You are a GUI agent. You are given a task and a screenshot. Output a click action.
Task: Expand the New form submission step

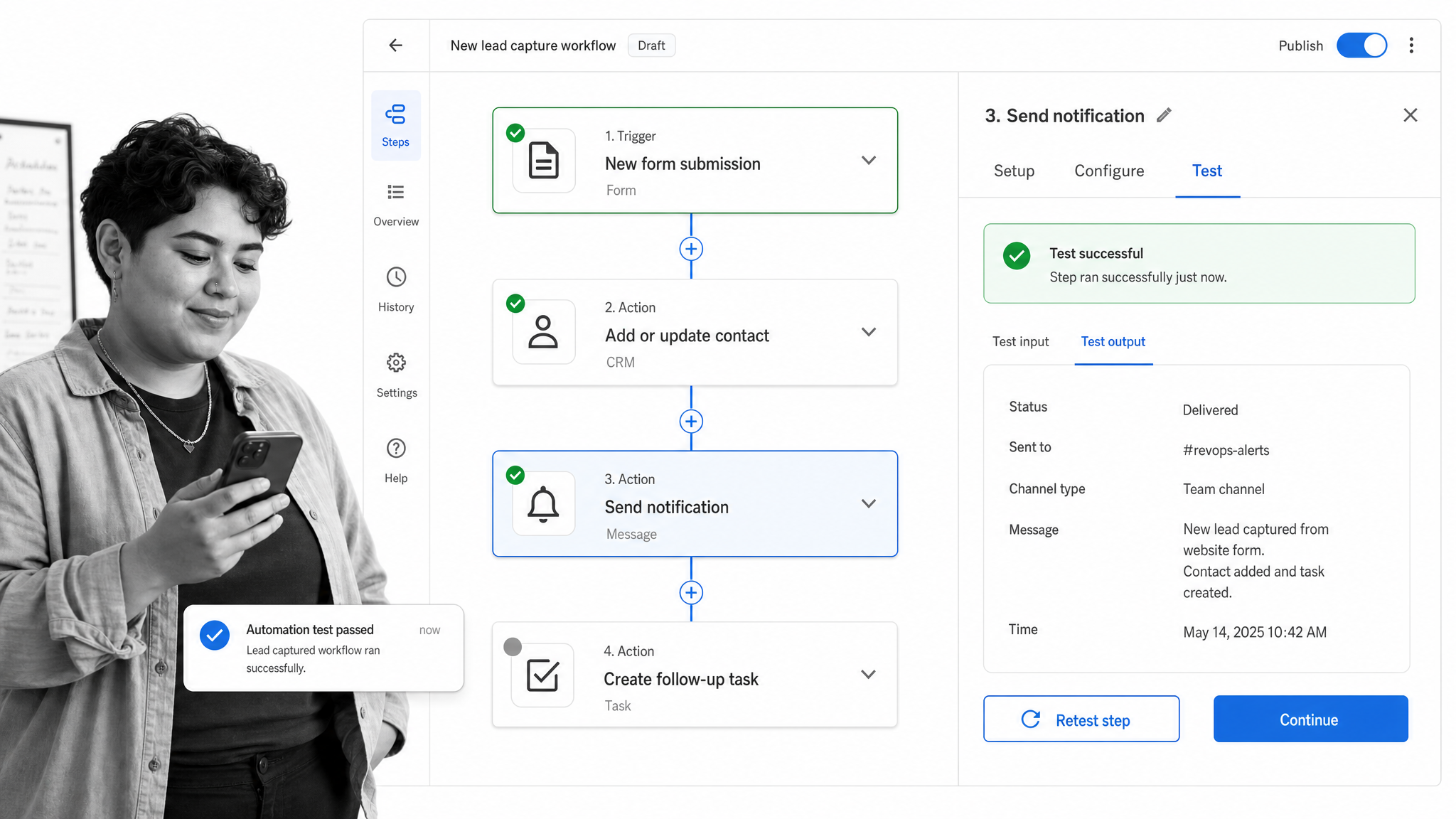coord(869,161)
